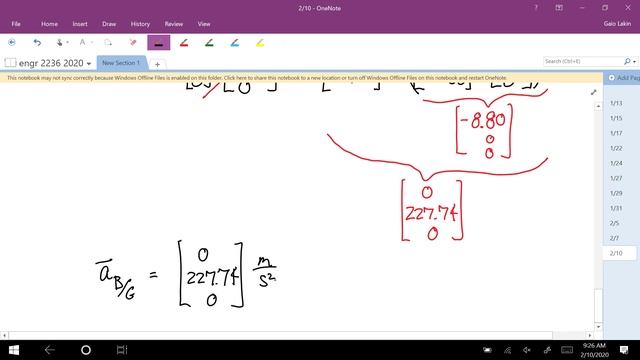The height and width of the screenshot is (360, 640).
Task: Click the vertical scroll down arrow
Action: click(598, 327)
